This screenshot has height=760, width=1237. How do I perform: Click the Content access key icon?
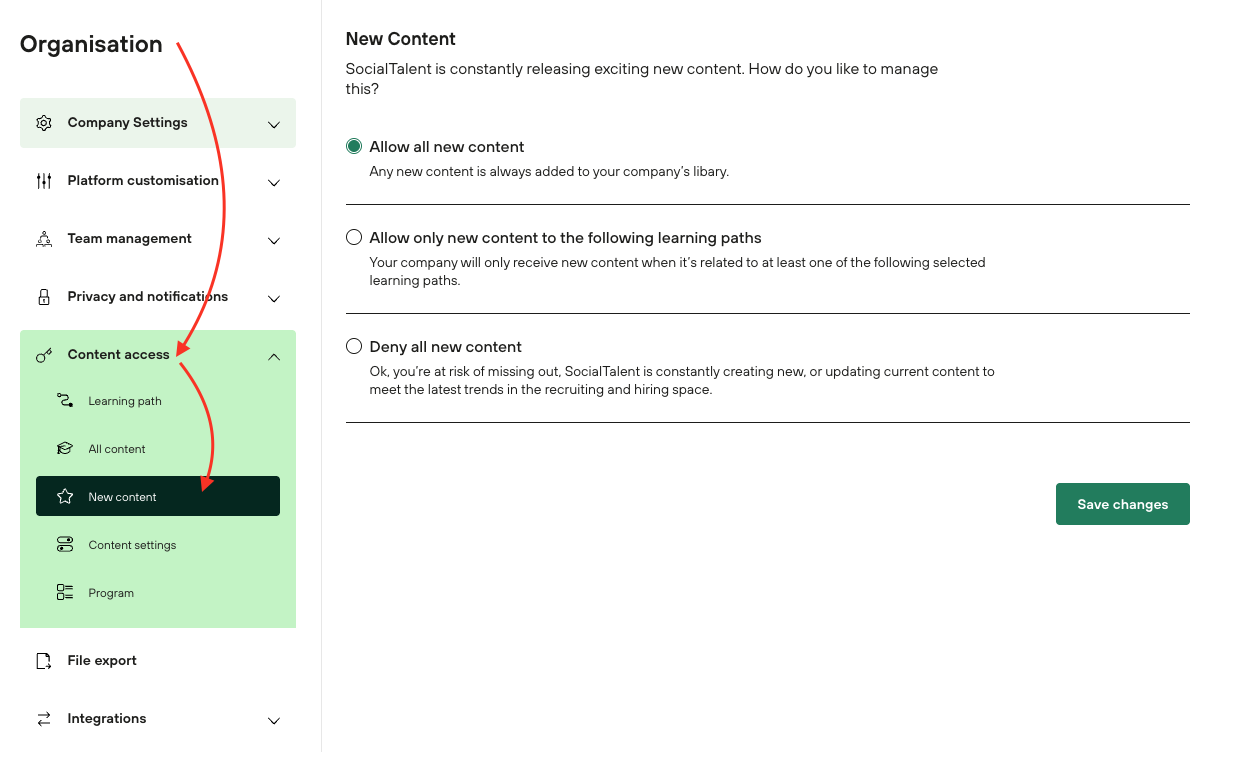[44, 355]
